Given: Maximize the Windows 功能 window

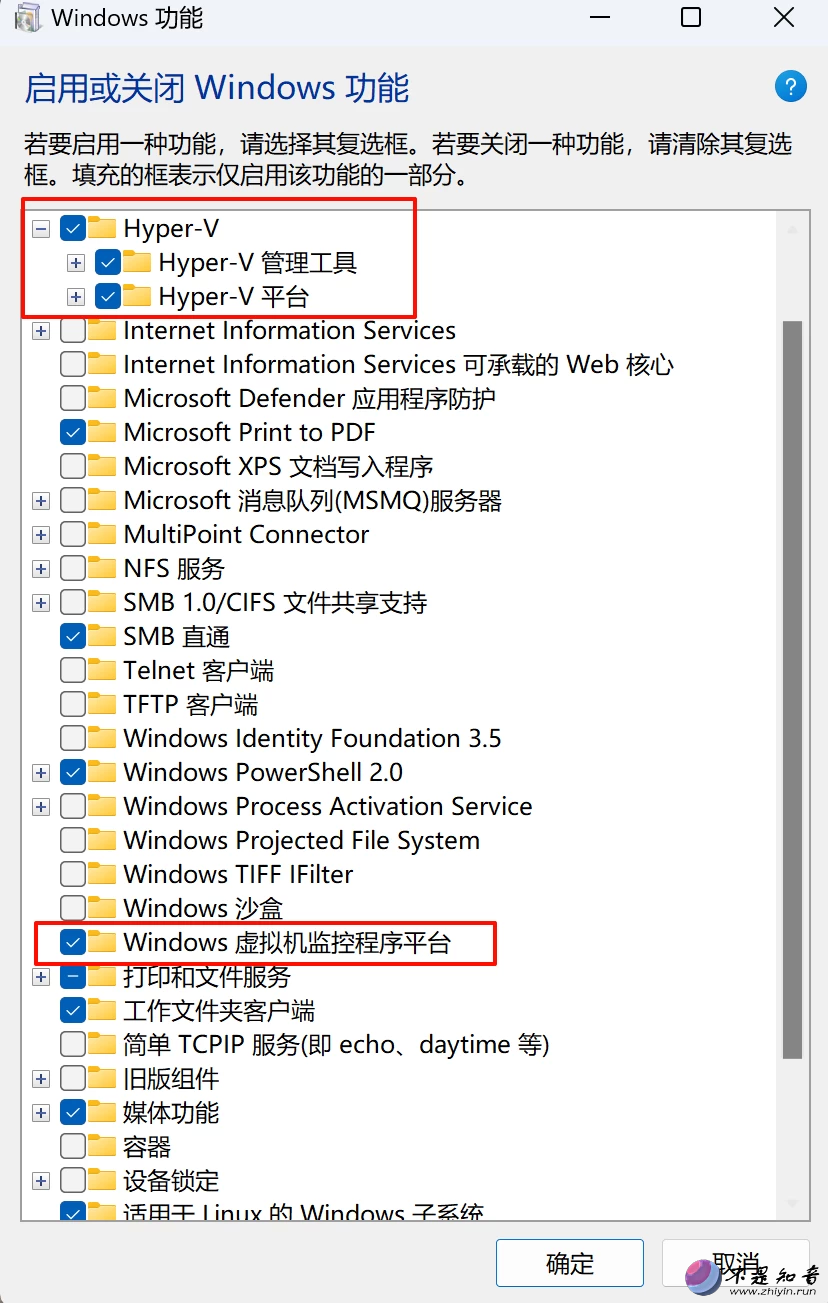Looking at the screenshot, I should coord(691,17).
